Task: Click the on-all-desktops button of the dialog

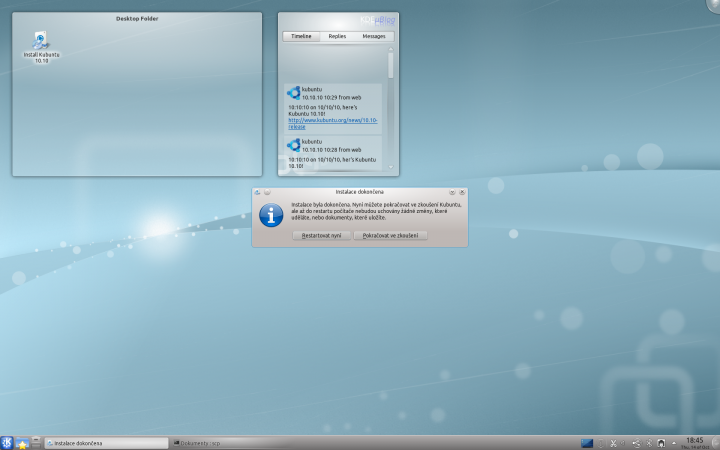Action: click(267, 192)
